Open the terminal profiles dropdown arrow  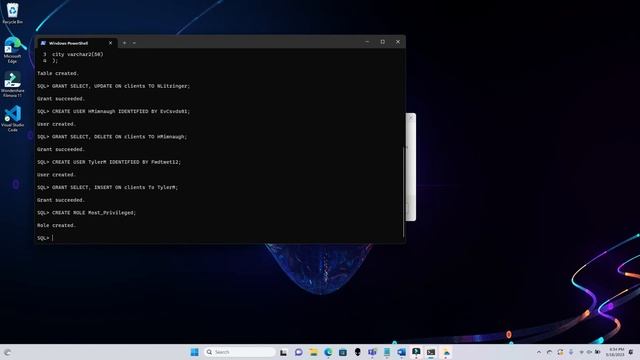[134, 43]
